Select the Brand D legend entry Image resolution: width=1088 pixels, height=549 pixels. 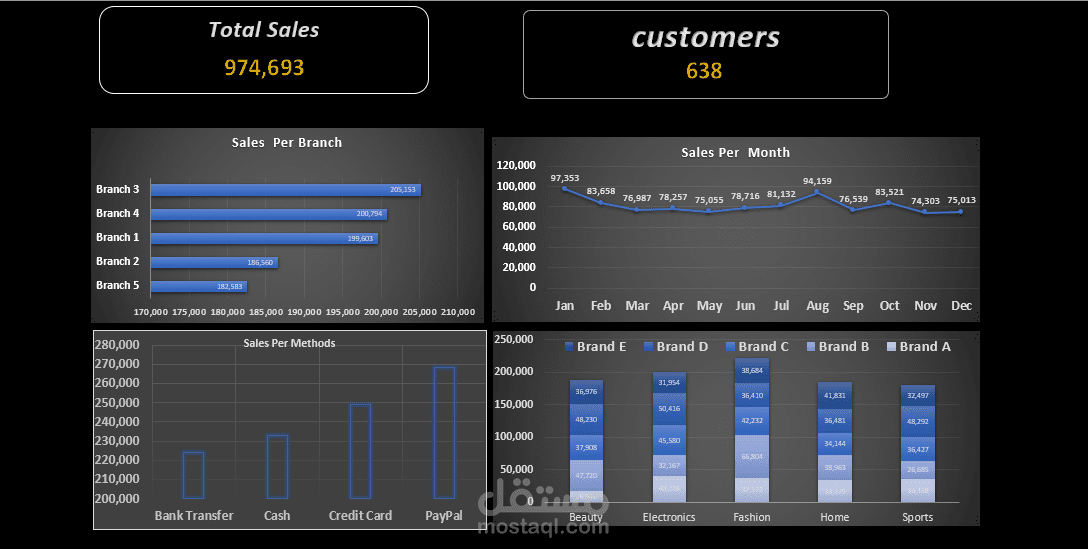pyautogui.click(x=676, y=346)
